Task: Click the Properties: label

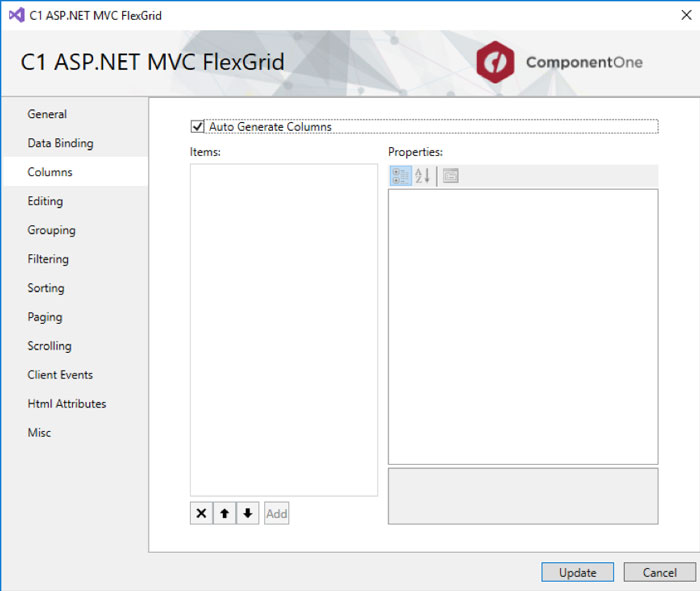Action: click(415, 152)
